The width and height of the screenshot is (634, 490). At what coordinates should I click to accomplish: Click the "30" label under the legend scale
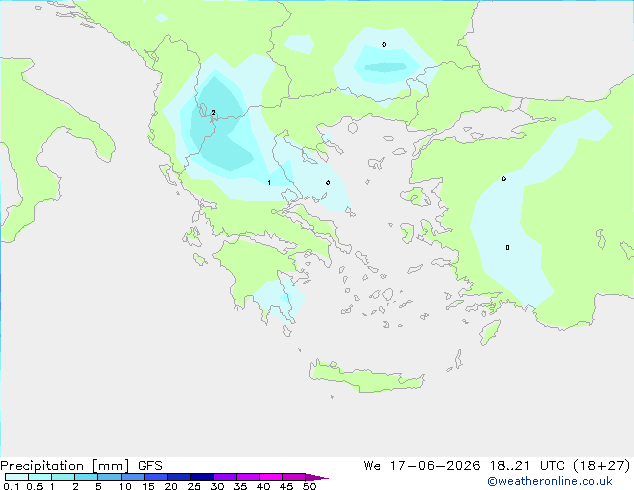[217, 486]
